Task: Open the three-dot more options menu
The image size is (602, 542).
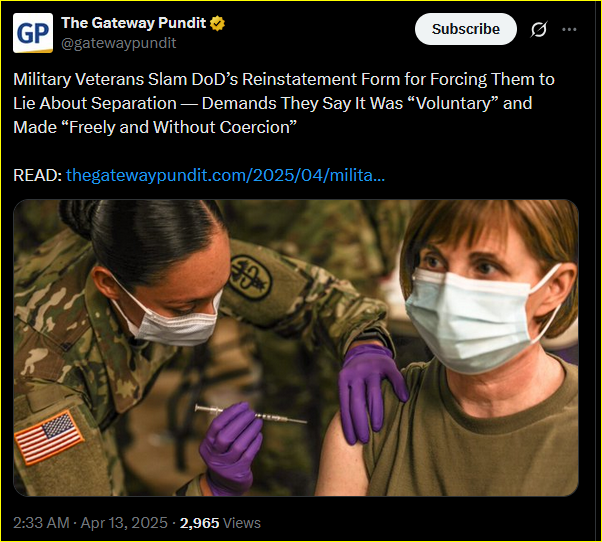Action: 569,29
